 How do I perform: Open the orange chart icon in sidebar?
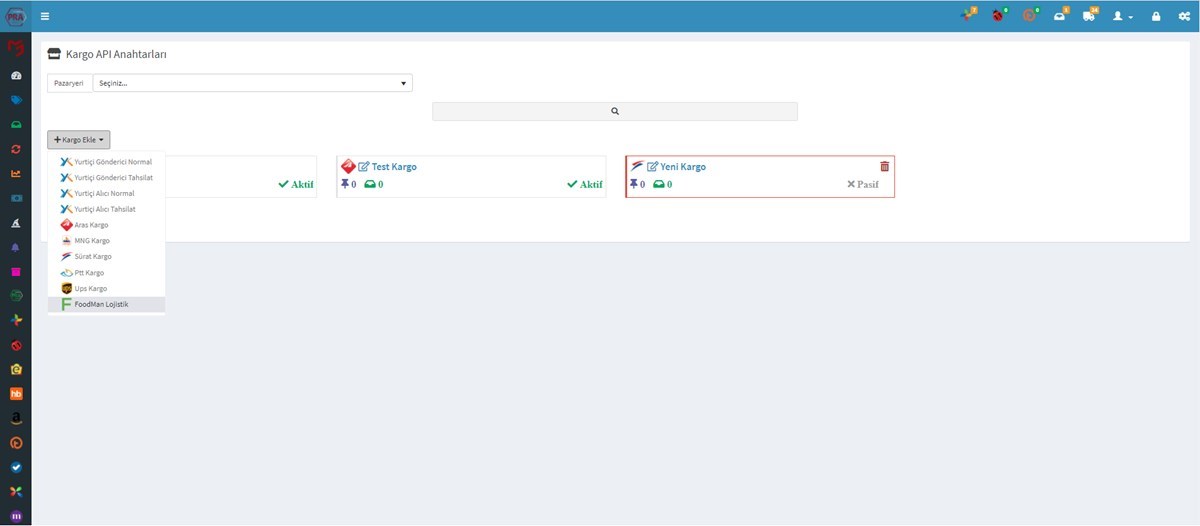pyautogui.click(x=16, y=174)
